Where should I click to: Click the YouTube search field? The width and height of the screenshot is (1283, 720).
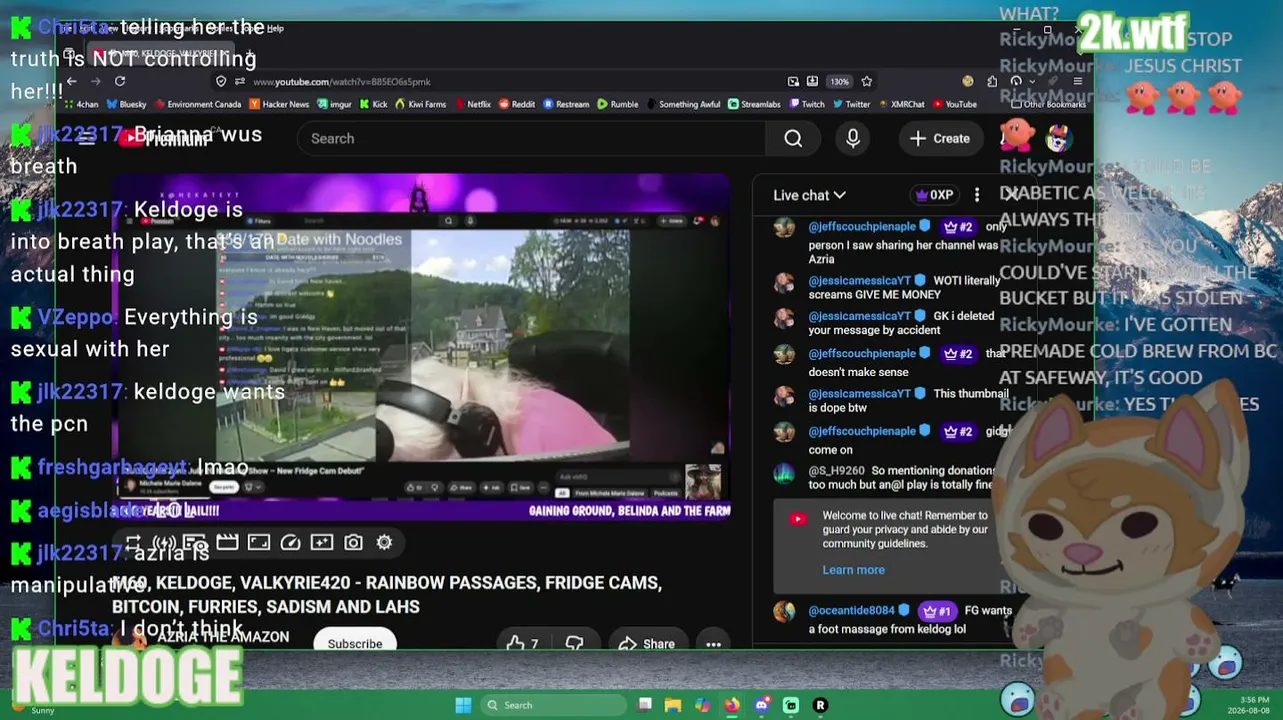[532, 138]
